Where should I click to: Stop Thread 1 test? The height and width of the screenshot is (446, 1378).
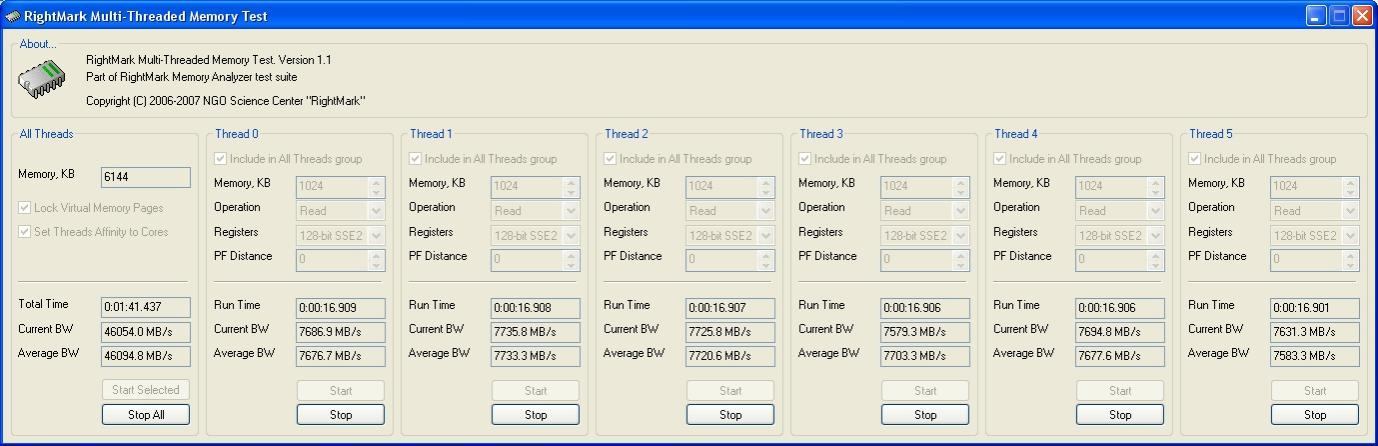[536, 415]
